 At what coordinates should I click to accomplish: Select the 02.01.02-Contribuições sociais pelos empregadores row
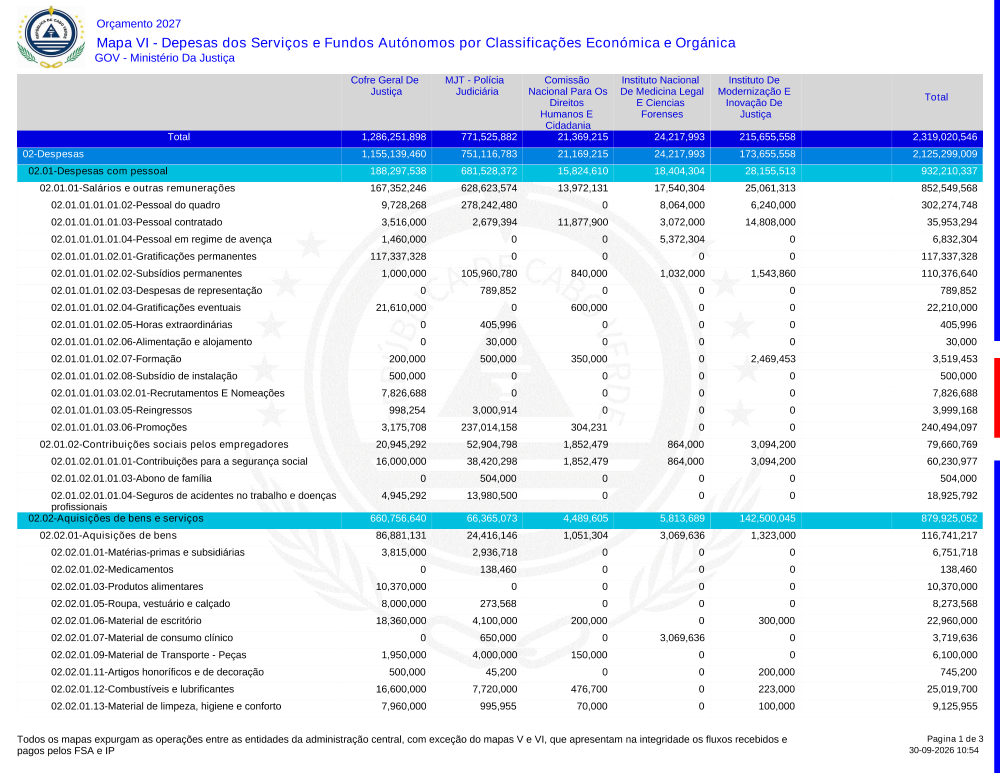click(499, 445)
